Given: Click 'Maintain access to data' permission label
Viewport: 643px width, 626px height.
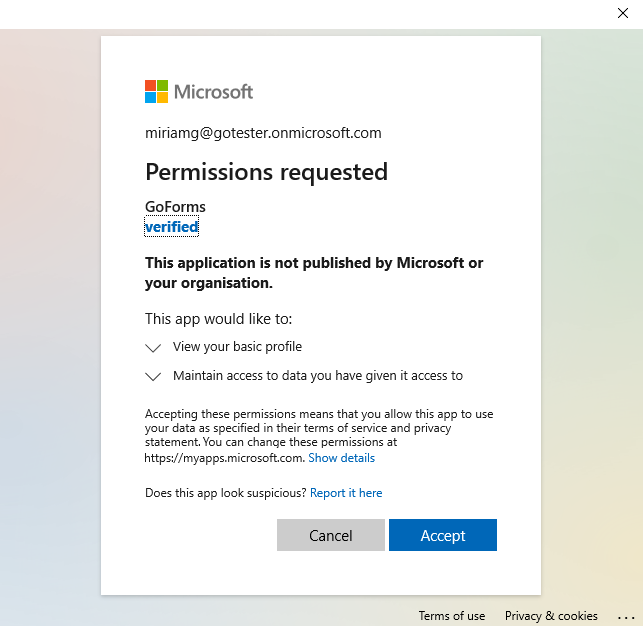Looking at the screenshot, I should tap(318, 376).
